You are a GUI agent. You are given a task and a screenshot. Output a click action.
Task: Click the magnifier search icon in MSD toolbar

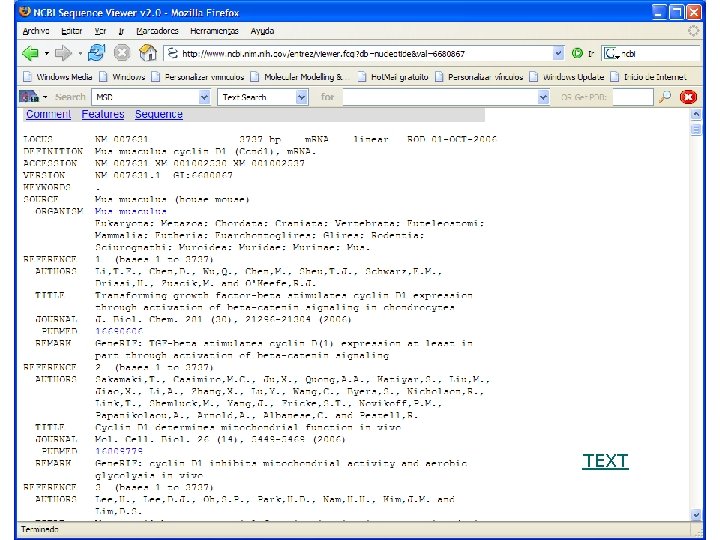pyautogui.click(x=664, y=96)
